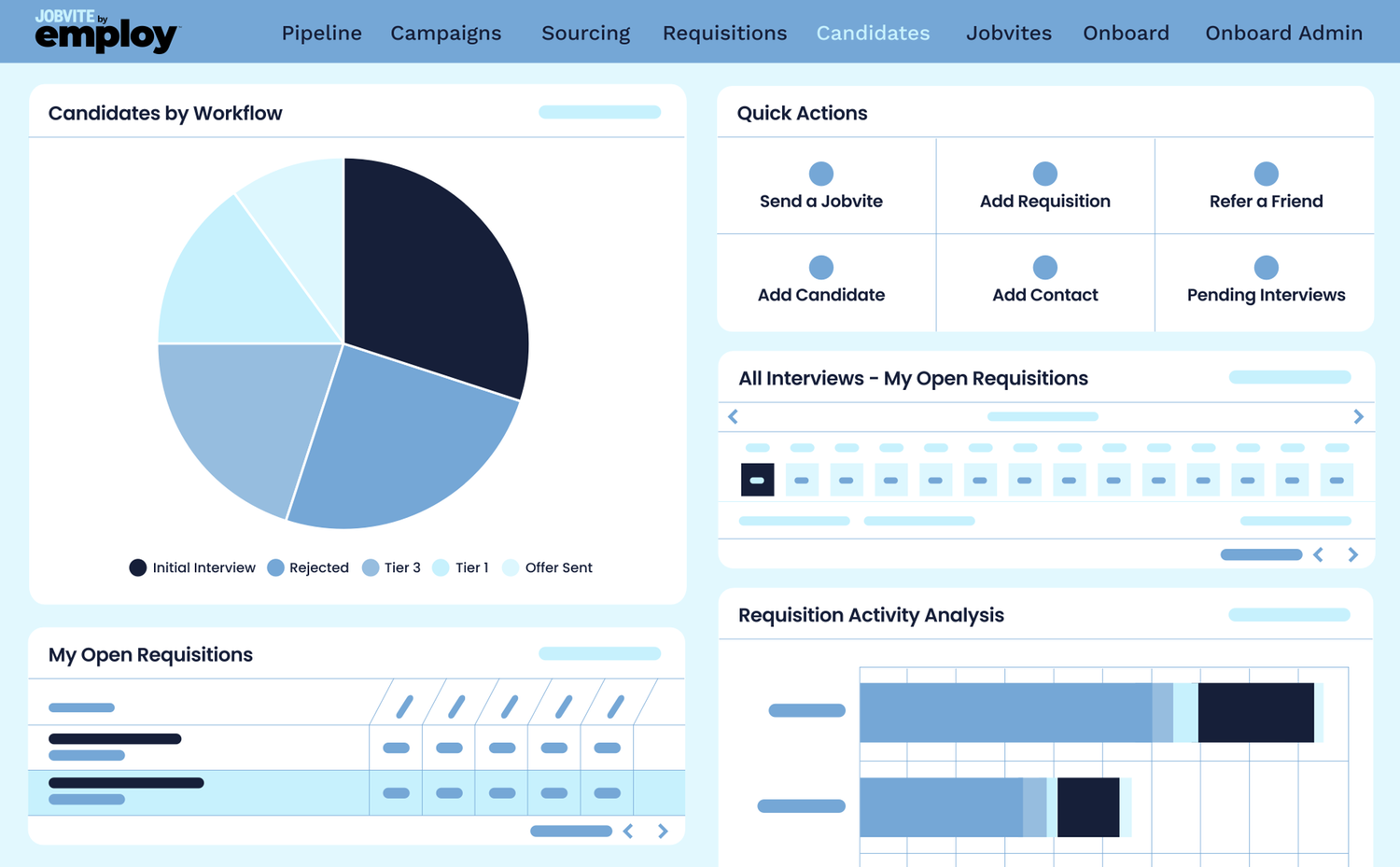Open the Sourcing page
The height and width of the screenshot is (867, 1400).
coord(585,33)
